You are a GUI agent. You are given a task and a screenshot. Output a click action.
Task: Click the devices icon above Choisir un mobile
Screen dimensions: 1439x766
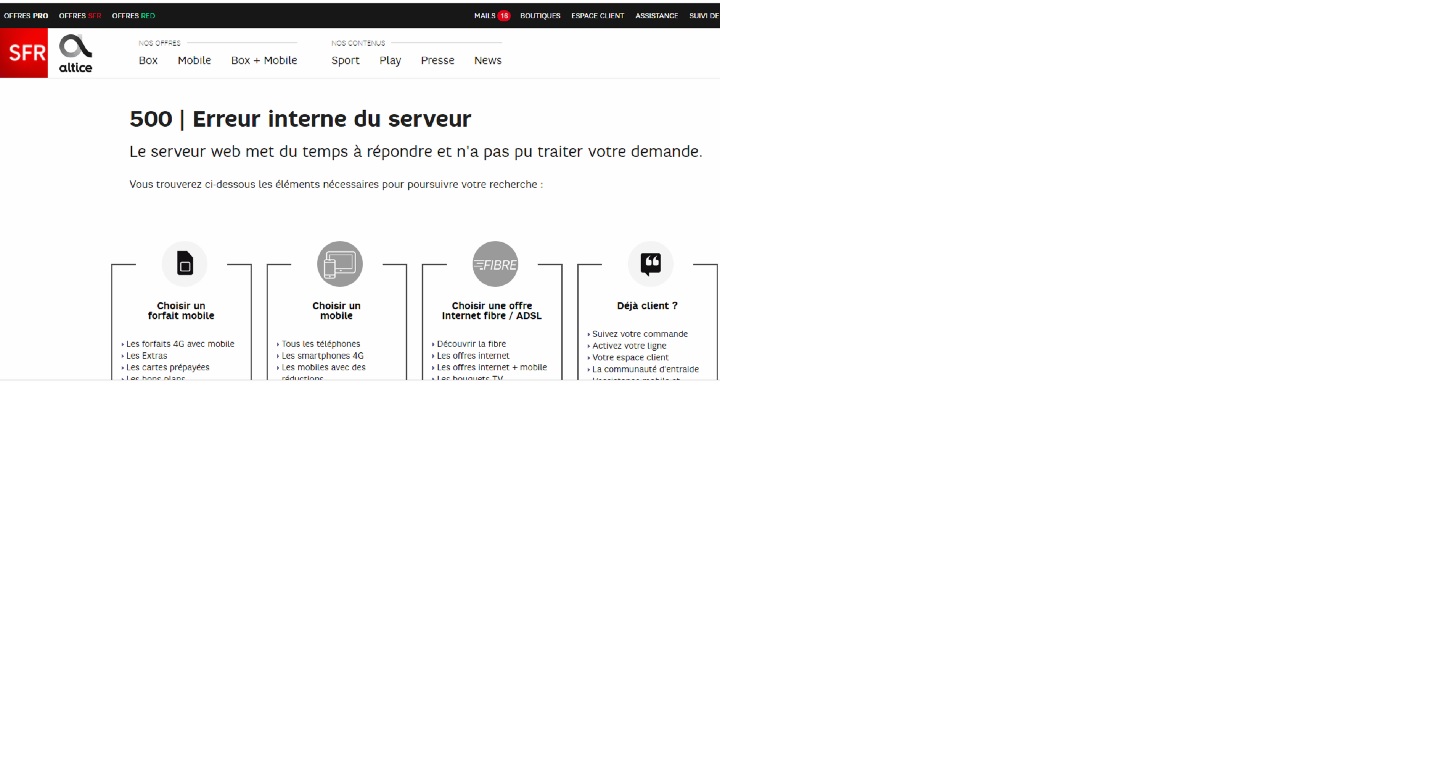point(339,263)
